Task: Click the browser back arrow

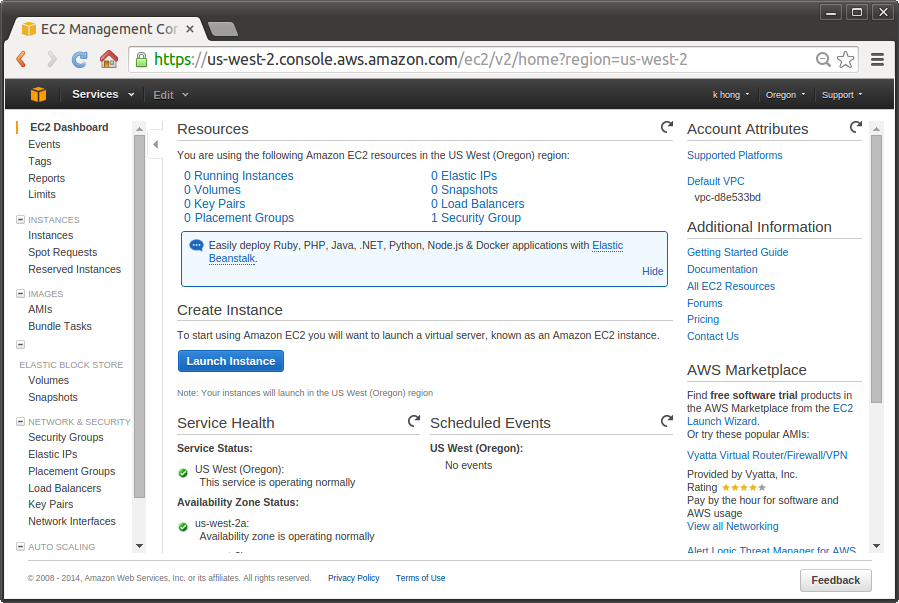Action: click(22, 59)
